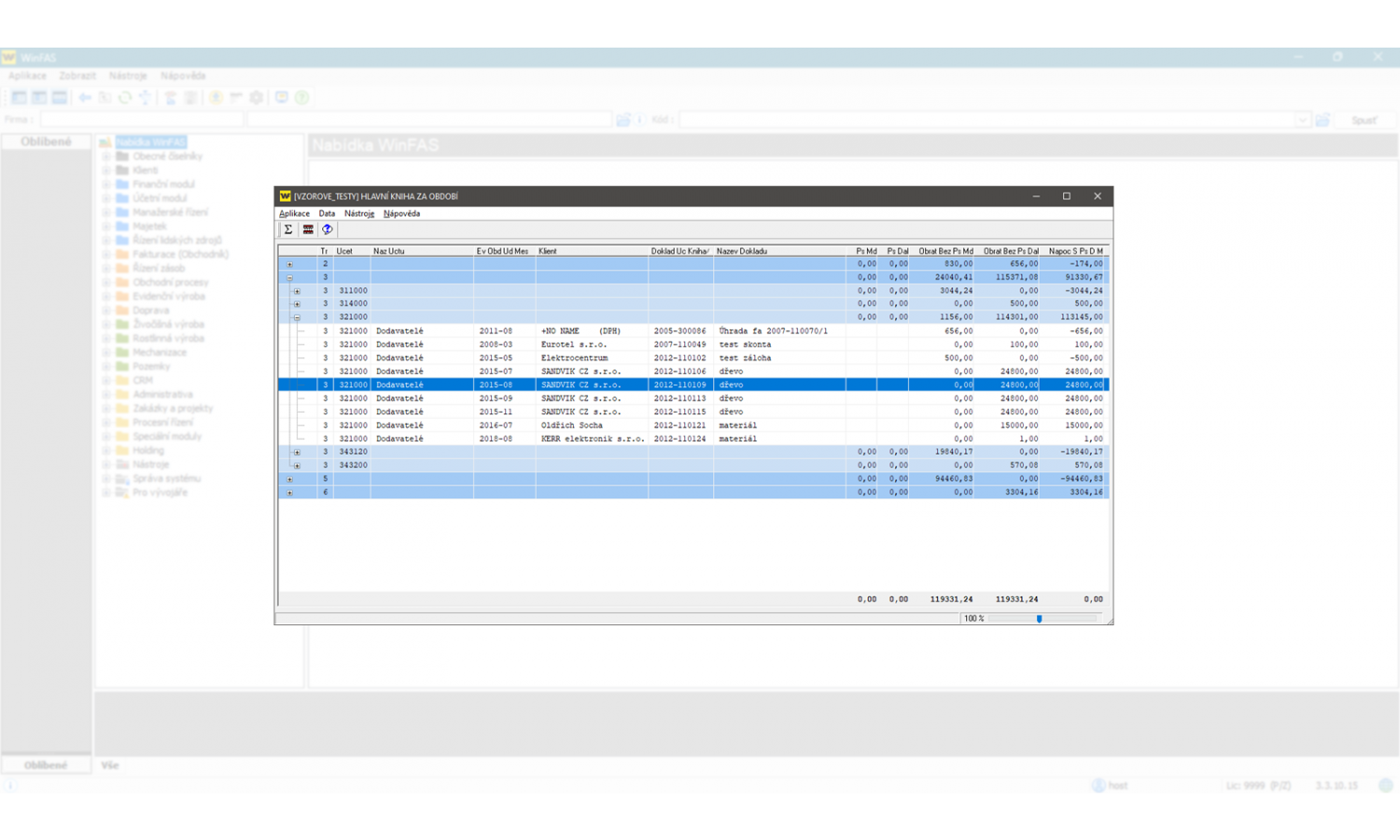Click period cell 2015-07
This screenshot has width=1400, height=840.
click(504, 371)
